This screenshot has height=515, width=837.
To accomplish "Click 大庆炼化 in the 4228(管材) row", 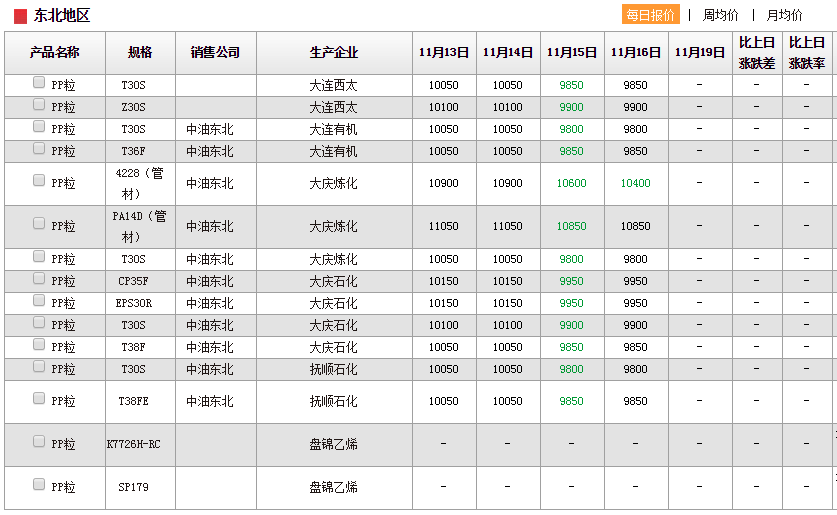I will click(334, 183).
